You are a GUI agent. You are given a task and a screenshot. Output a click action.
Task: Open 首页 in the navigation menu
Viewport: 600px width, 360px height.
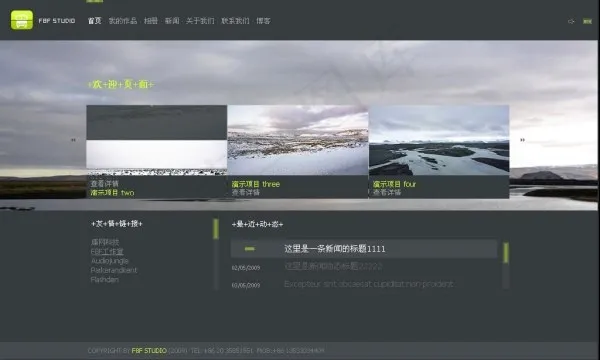(x=95, y=21)
